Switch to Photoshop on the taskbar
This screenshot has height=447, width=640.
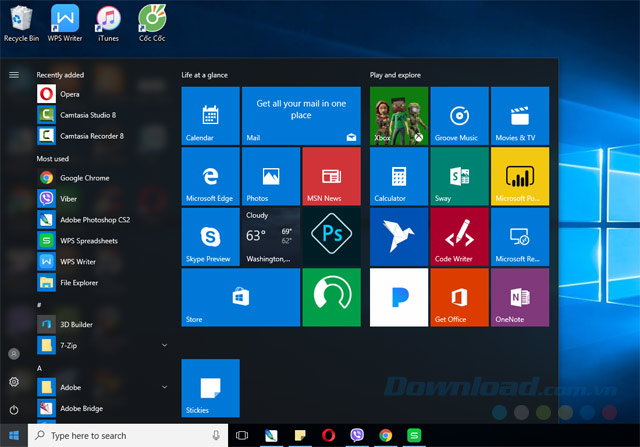click(271, 436)
